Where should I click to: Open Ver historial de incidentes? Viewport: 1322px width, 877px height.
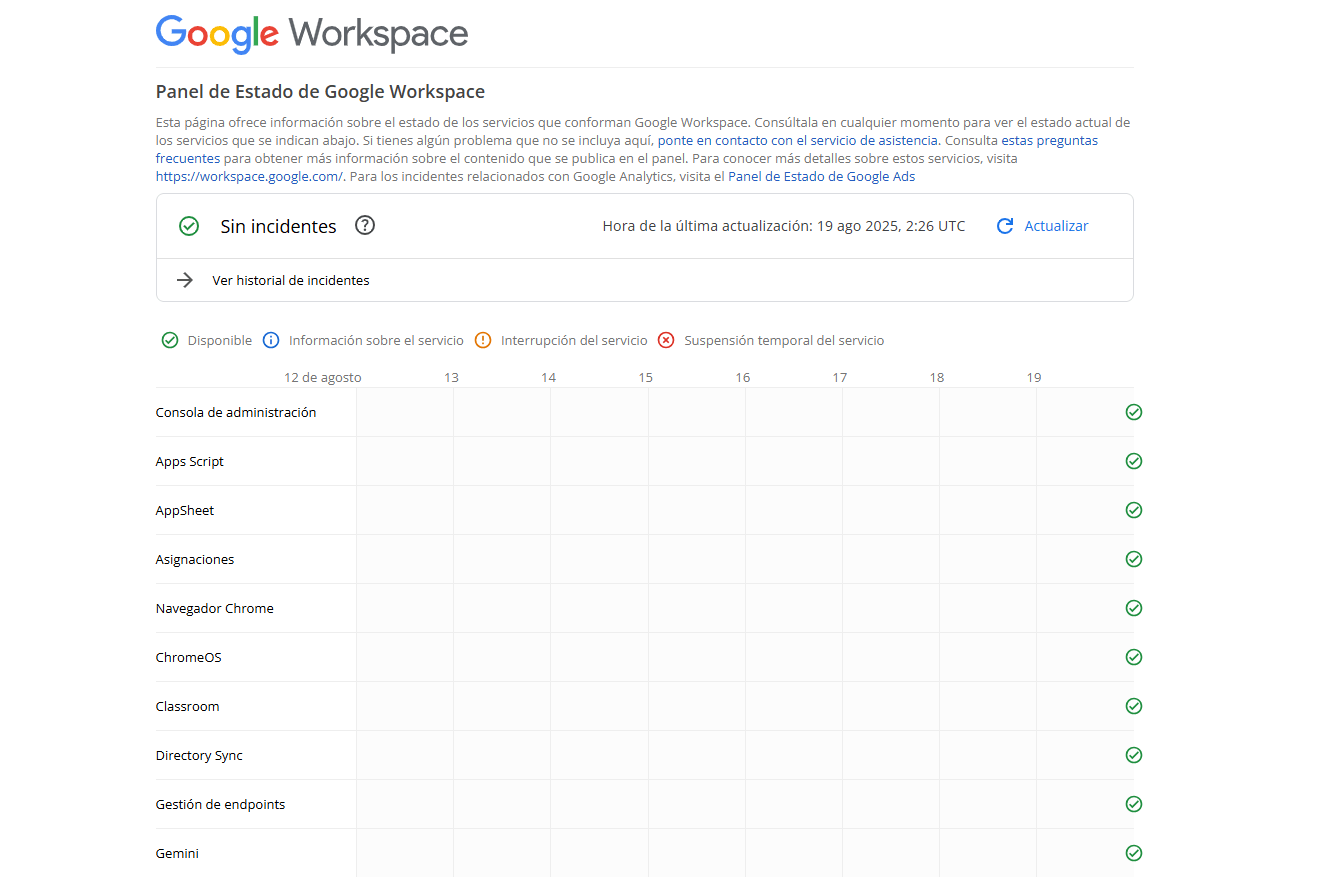(x=291, y=281)
